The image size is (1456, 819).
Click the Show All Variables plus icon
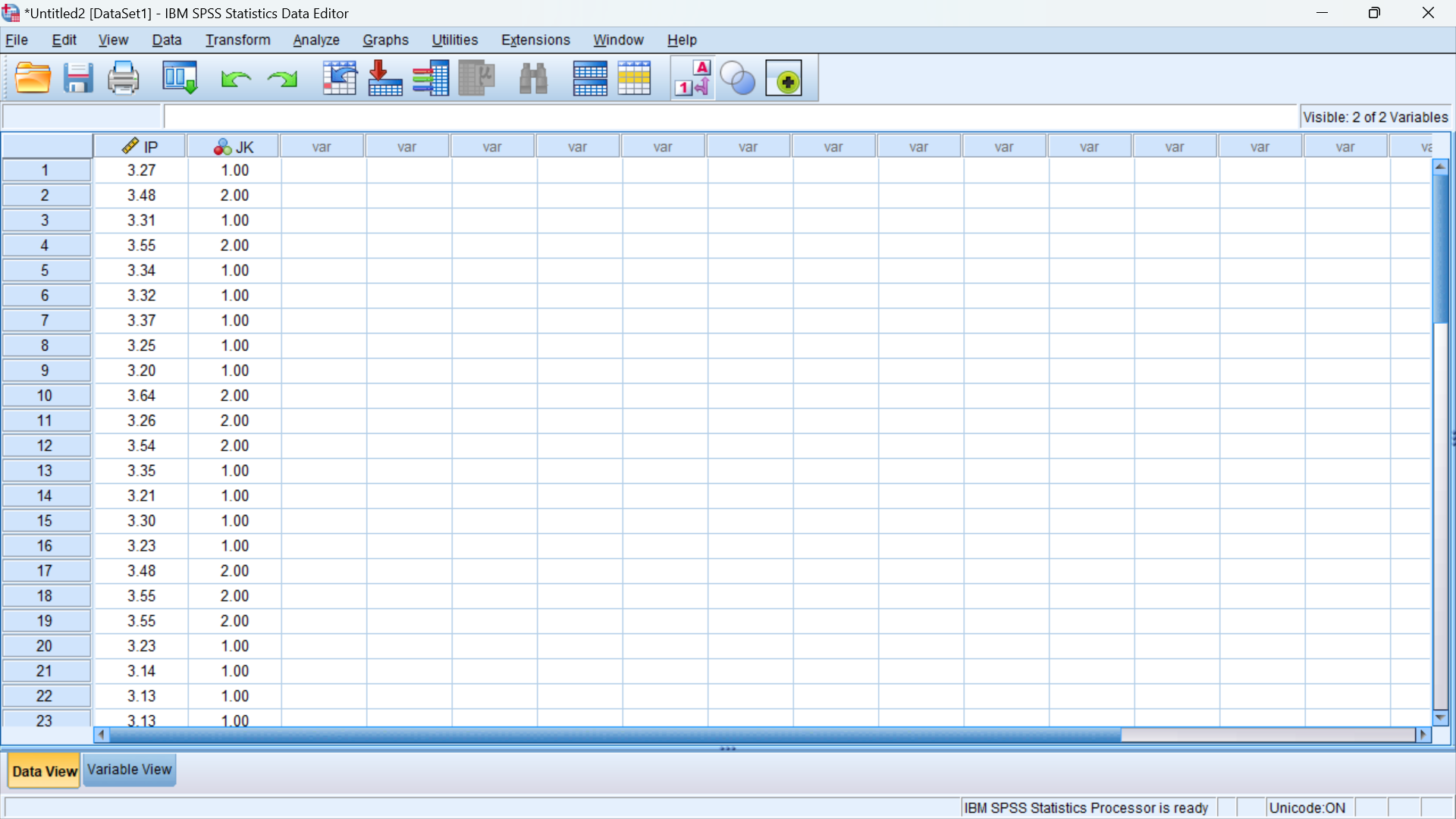[784, 78]
